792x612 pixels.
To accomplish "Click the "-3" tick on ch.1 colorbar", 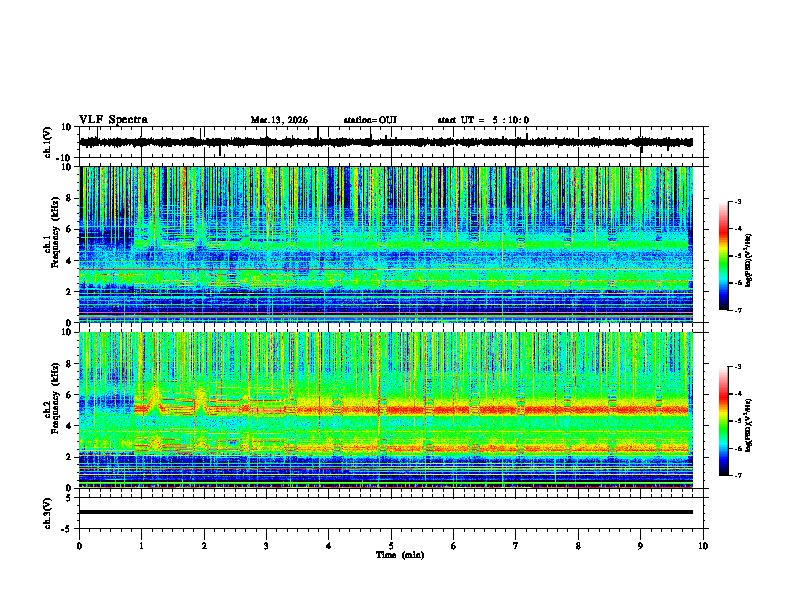I will tap(738, 201).
